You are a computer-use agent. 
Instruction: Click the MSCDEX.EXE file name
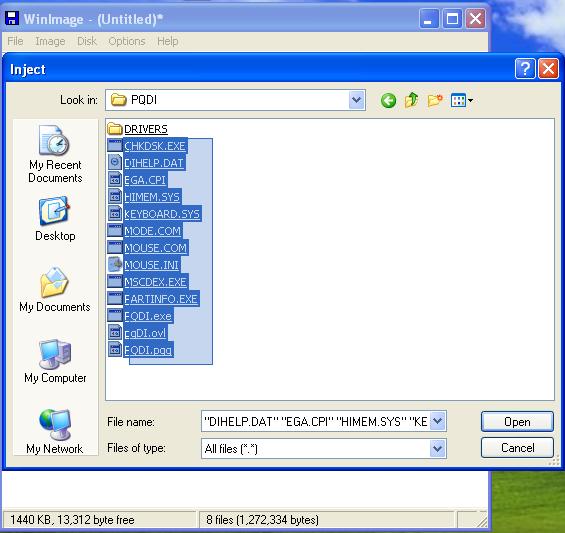[x=156, y=282]
